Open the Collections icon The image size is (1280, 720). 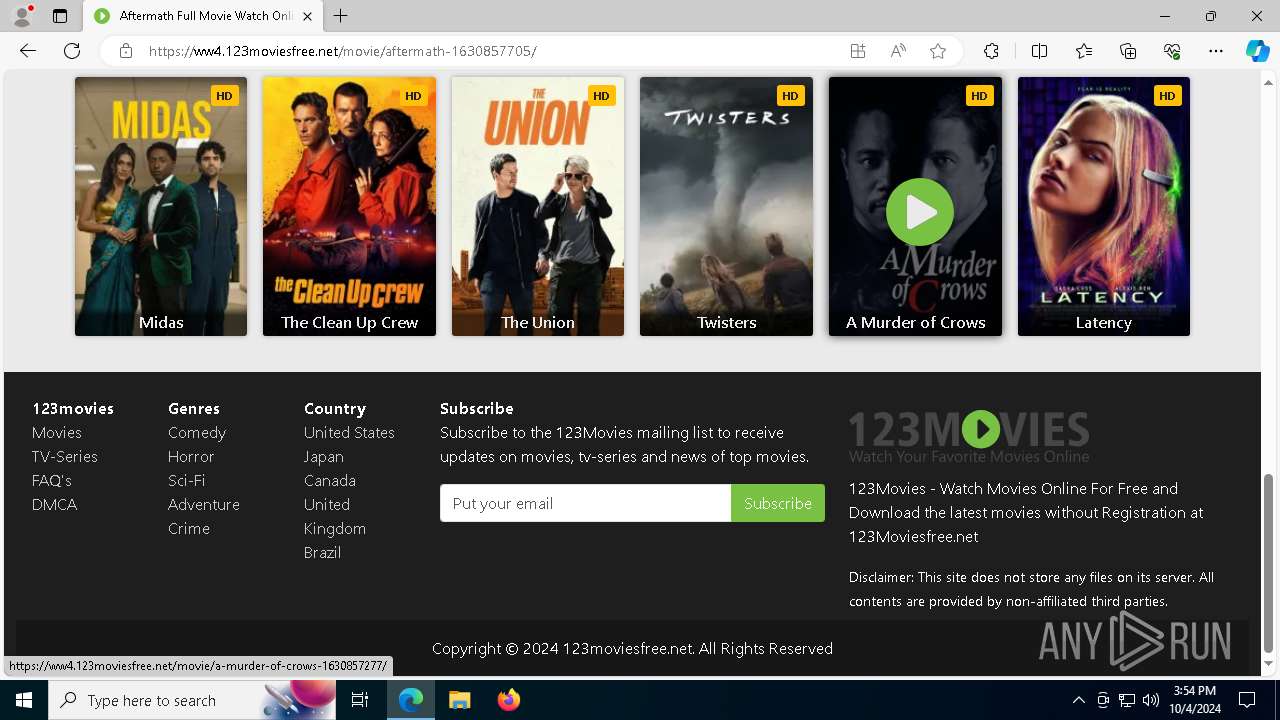point(1128,51)
